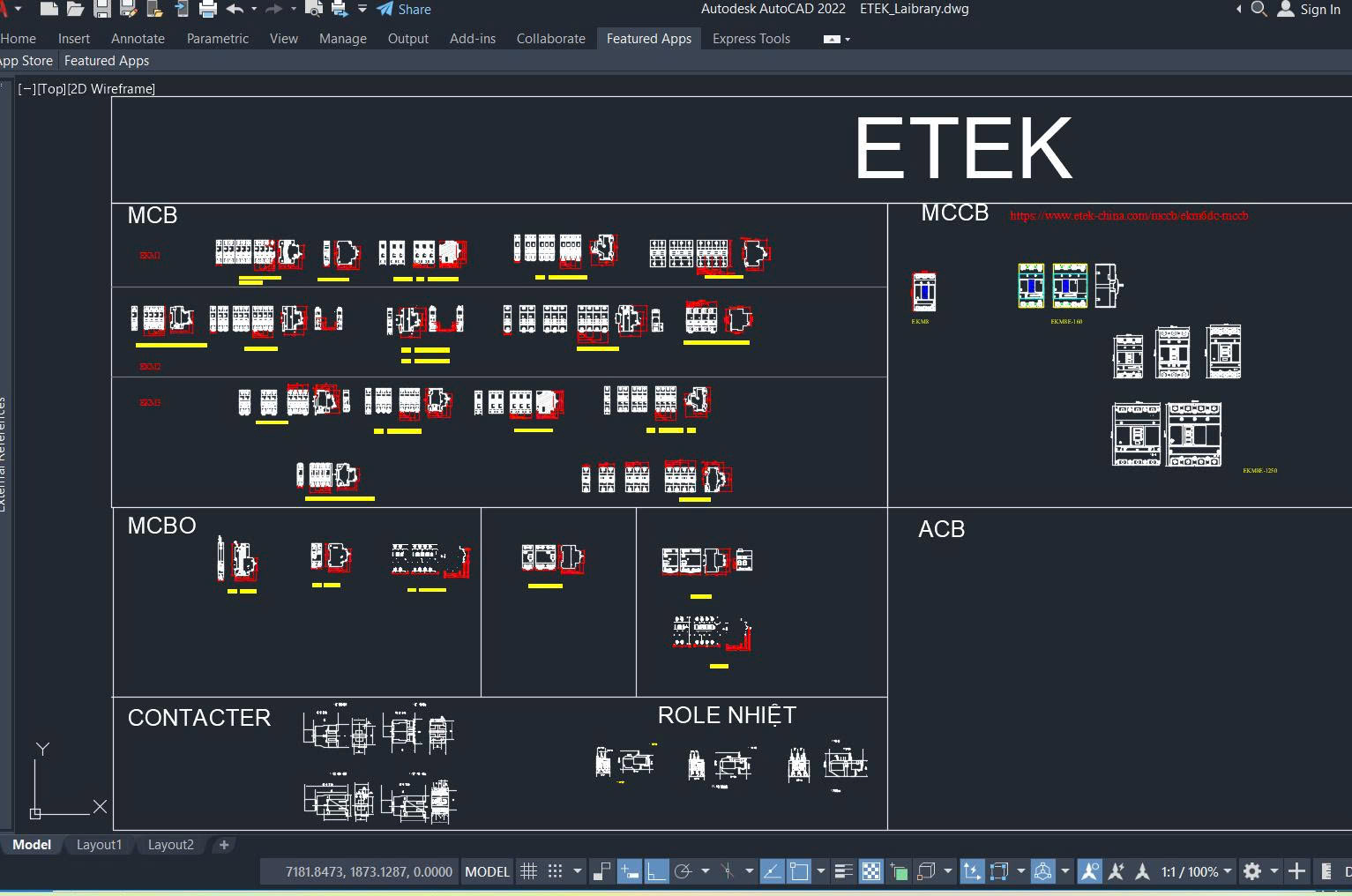Select the Model tab

(32, 845)
